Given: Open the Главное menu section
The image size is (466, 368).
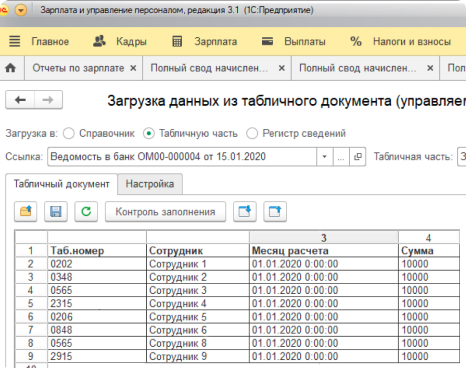Looking at the screenshot, I should (x=50, y=41).
